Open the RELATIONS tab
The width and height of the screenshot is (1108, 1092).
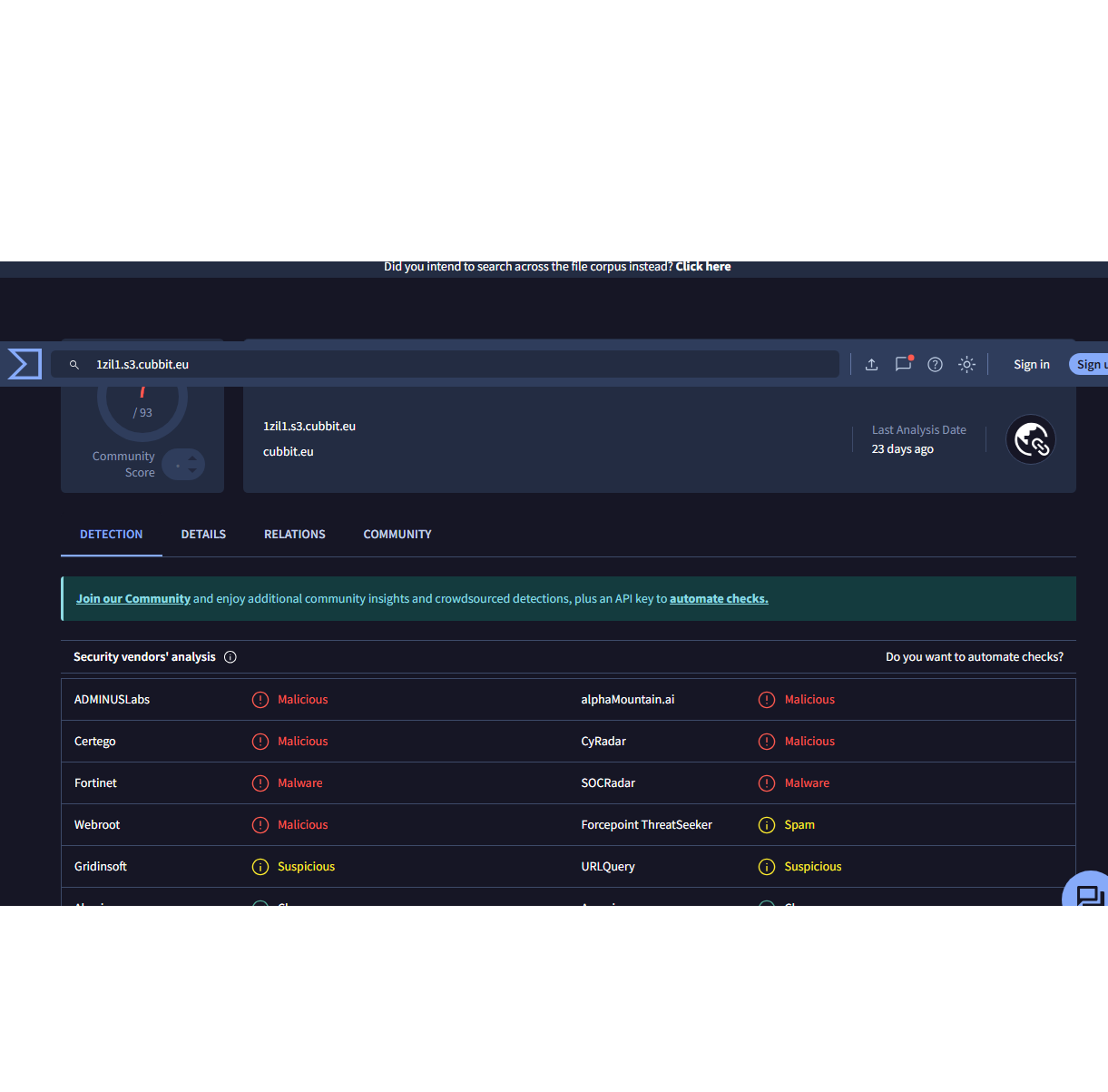point(294,534)
